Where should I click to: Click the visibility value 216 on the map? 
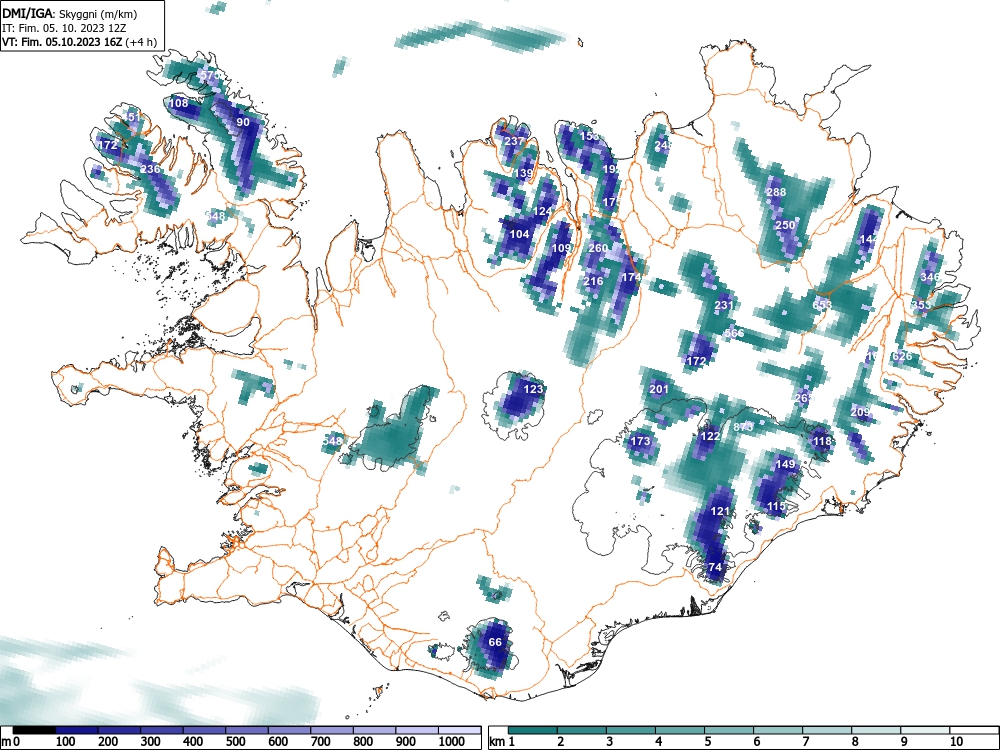pyautogui.click(x=593, y=281)
